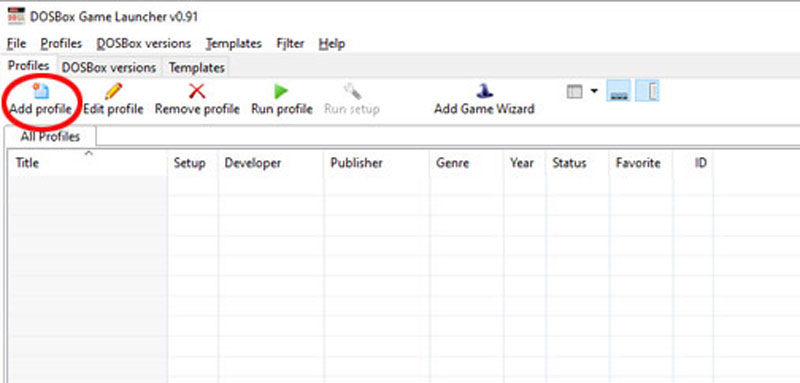Sort by the ID column header
This screenshot has width=800, height=383.
[x=693, y=163]
